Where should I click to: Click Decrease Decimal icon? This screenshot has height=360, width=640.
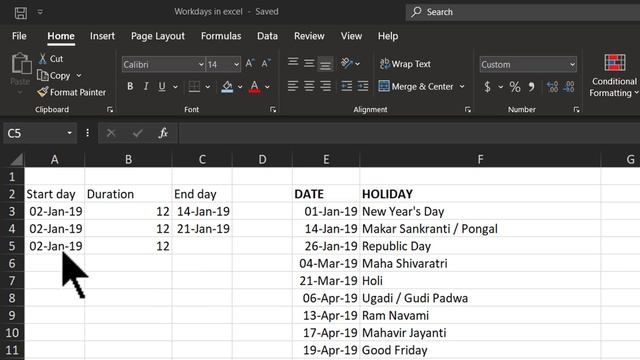tap(569, 87)
